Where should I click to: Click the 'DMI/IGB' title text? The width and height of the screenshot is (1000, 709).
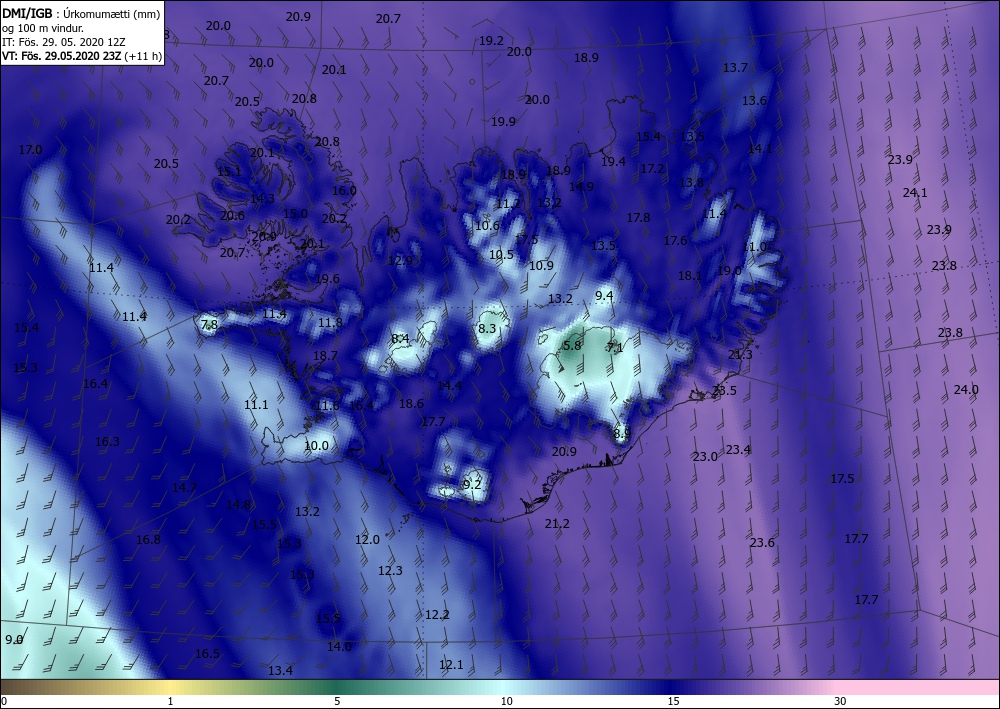pyautogui.click(x=27, y=14)
